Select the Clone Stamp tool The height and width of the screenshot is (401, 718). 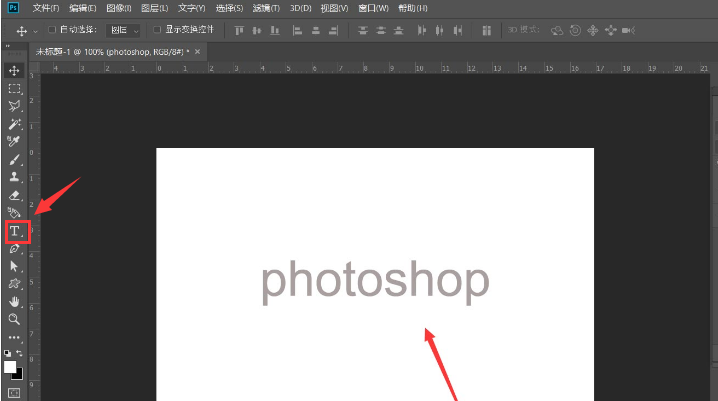point(14,177)
